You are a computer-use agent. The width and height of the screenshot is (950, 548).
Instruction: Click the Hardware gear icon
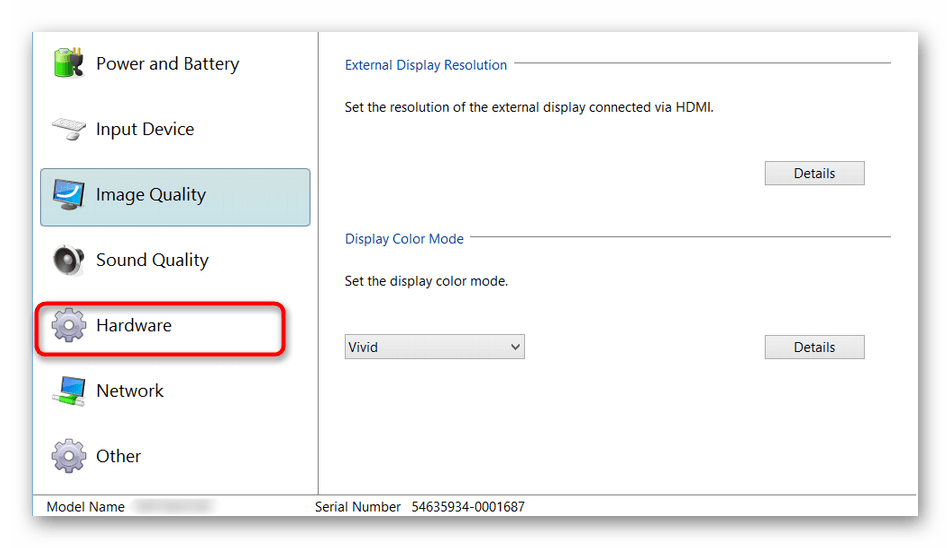[69, 326]
